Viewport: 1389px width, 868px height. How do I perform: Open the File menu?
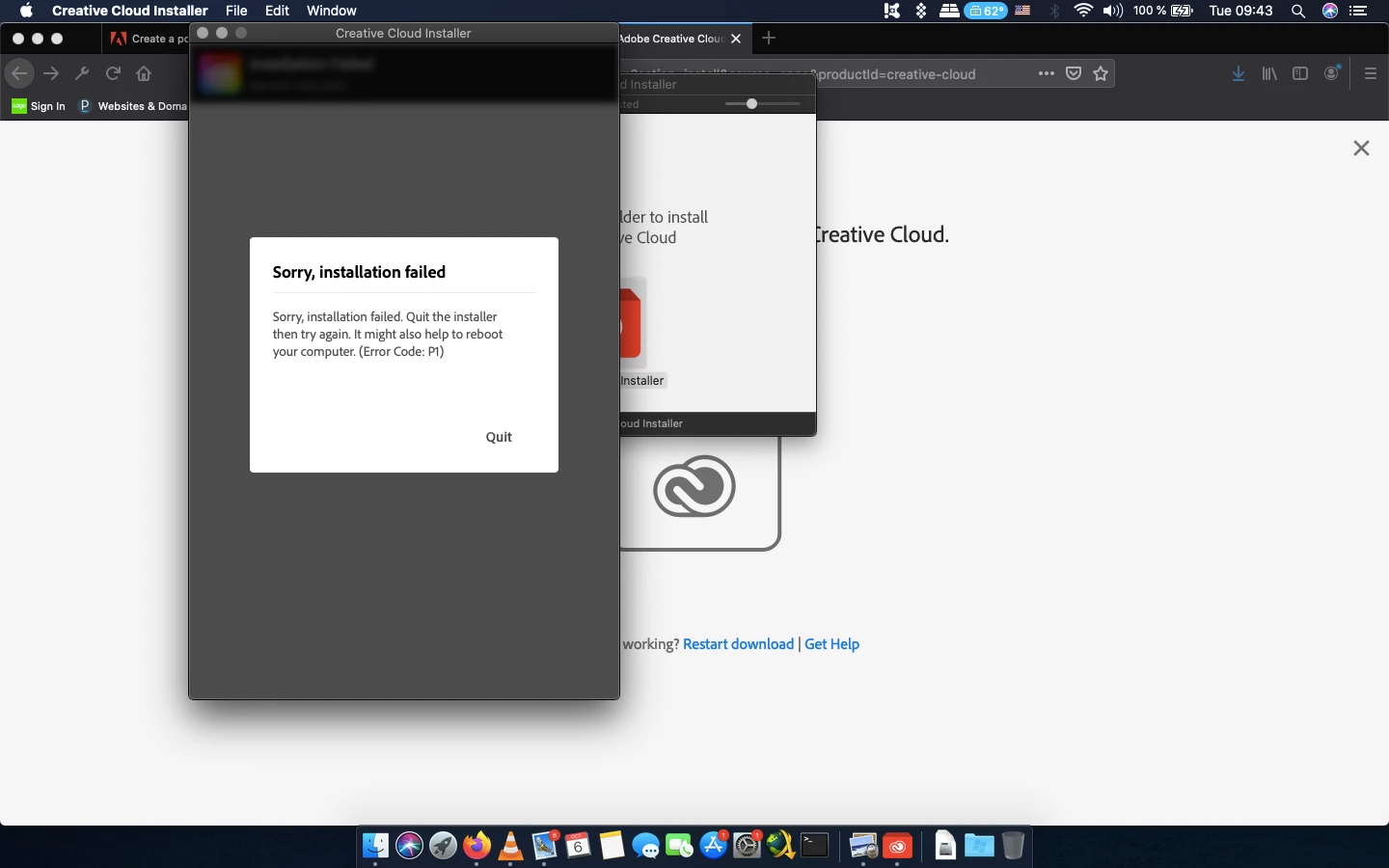tap(236, 11)
